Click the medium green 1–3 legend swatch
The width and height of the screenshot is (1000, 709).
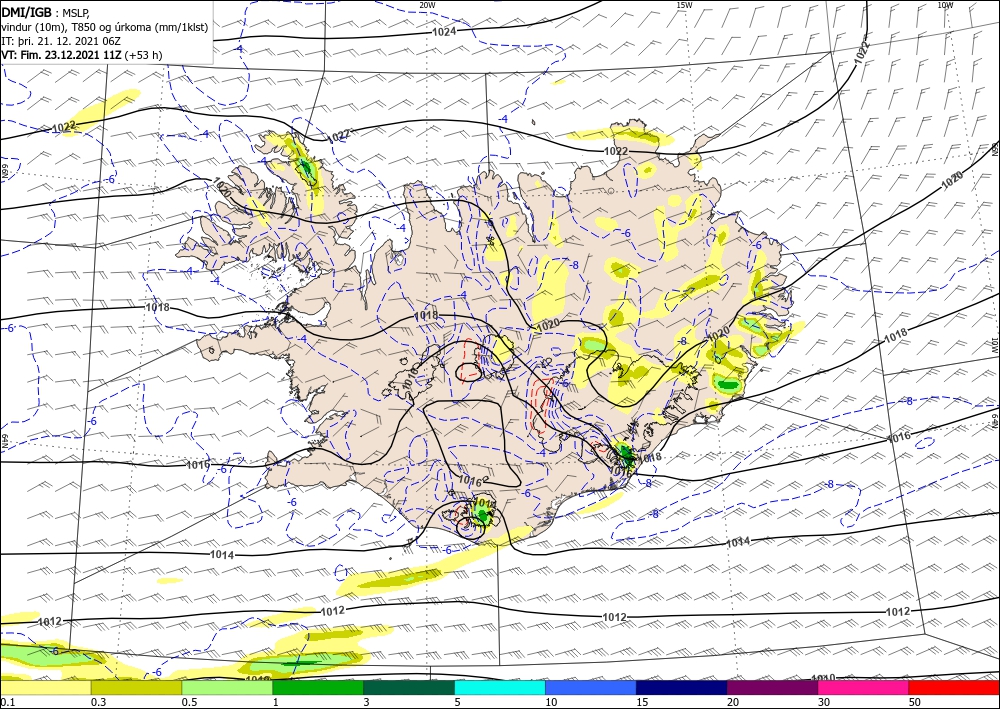[318, 687]
